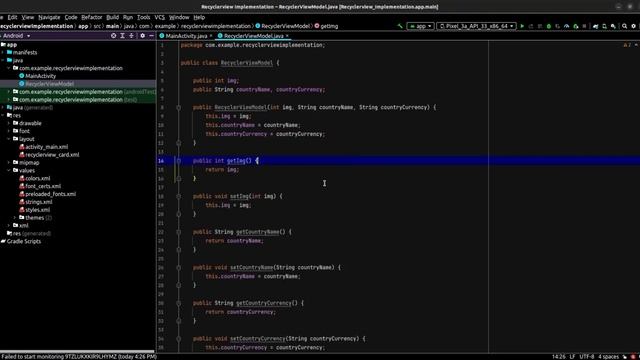Click the setCountryName method name in editor
The width and height of the screenshot is (640, 360).
251,268
